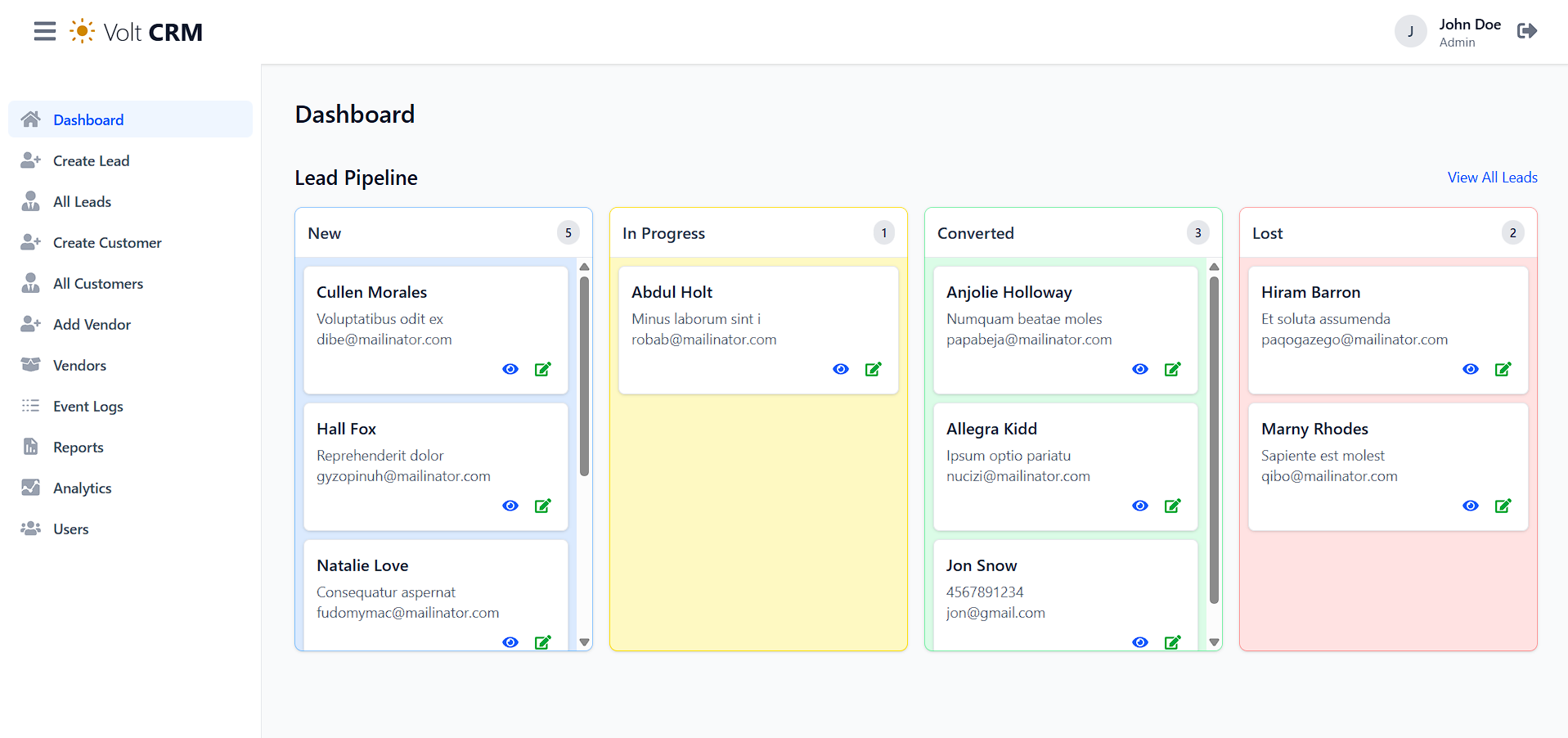The image size is (1568, 738).
Task: View Natalie Love lead via eye icon
Action: [510, 642]
